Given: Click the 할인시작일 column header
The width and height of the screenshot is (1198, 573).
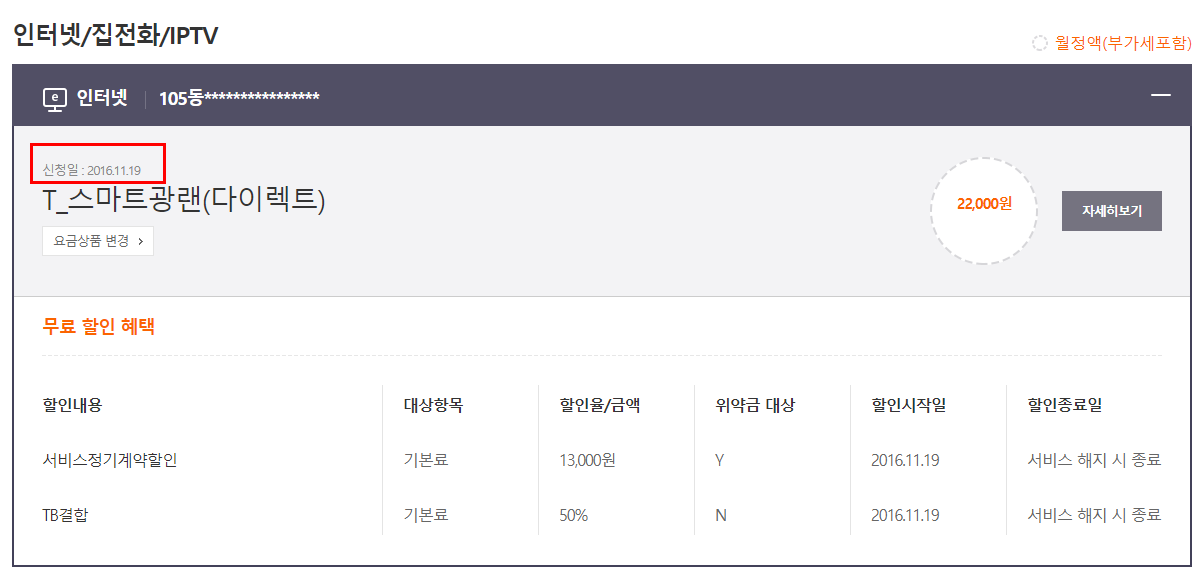Looking at the screenshot, I should [908, 405].
